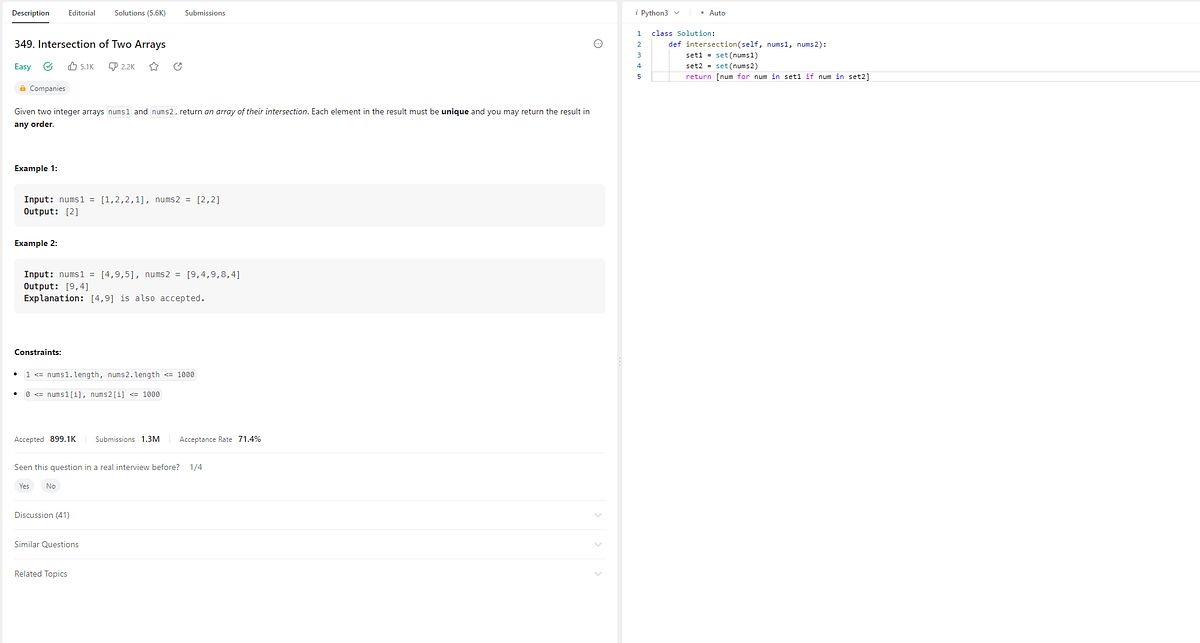
Task: Click the Easy difficulty label
Action: 23,66
